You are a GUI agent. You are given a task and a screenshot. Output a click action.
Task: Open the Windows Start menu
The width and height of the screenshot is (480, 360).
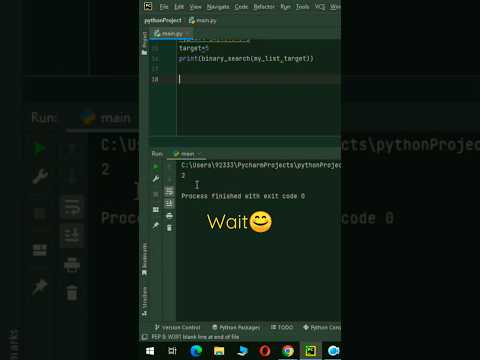150,351
